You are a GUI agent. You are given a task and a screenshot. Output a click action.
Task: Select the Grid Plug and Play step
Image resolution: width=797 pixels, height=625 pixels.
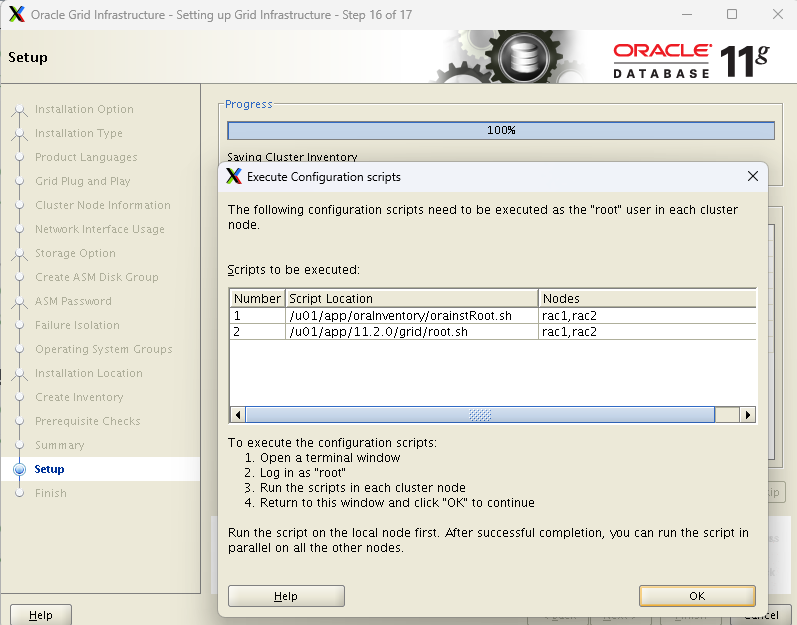83,181
